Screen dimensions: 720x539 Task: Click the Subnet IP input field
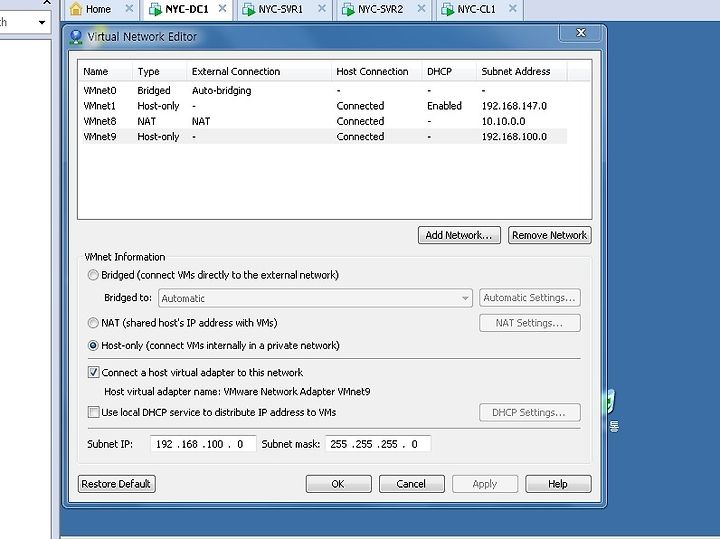tap(203, 444)
